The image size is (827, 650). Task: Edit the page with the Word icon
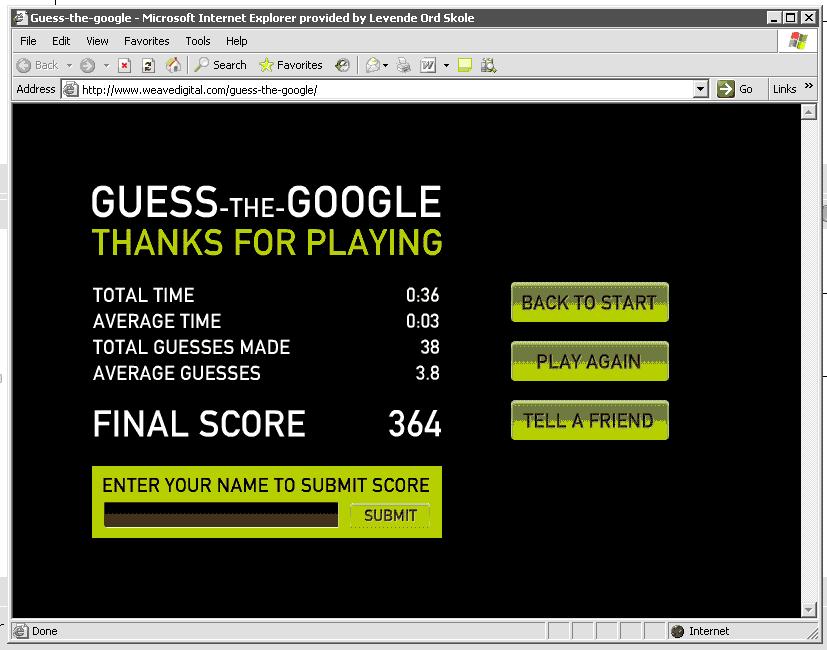click(x=428, y=65)
